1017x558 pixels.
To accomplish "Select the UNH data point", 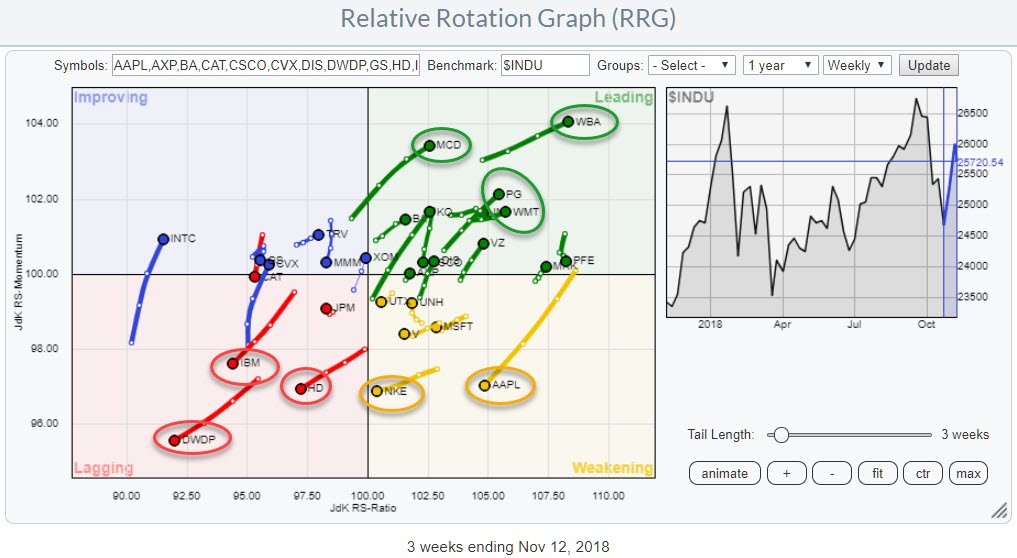I will (412, 303).
